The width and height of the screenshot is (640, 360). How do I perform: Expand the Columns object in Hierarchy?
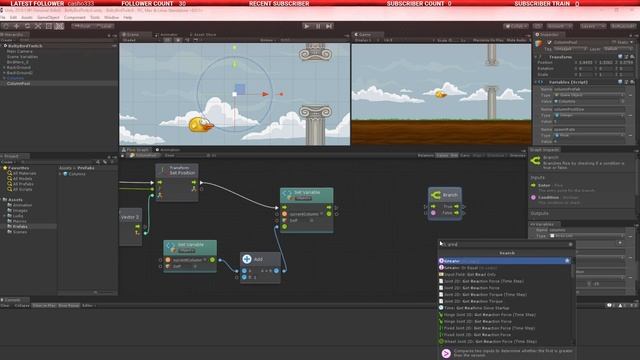point(4,78)
